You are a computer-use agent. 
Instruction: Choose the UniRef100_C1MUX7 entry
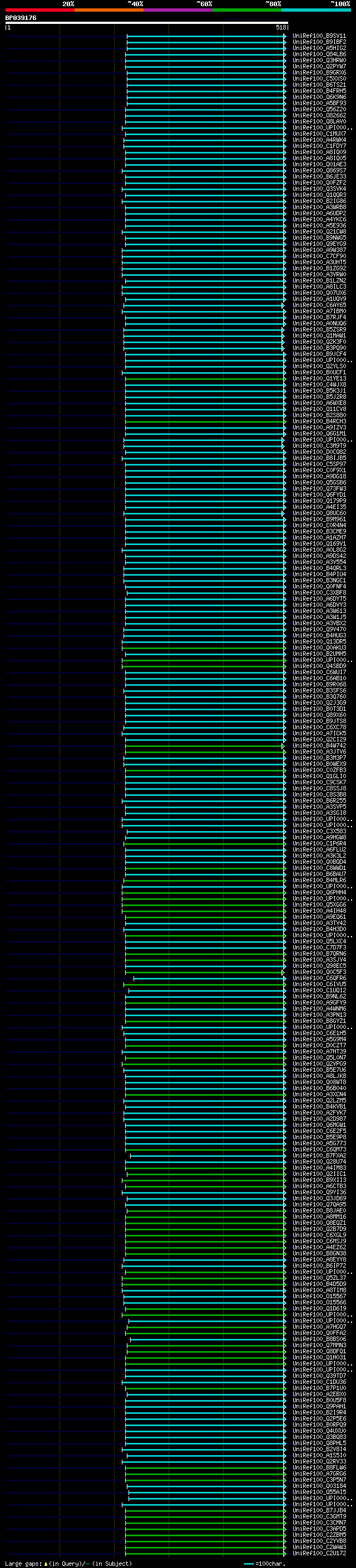319,134
